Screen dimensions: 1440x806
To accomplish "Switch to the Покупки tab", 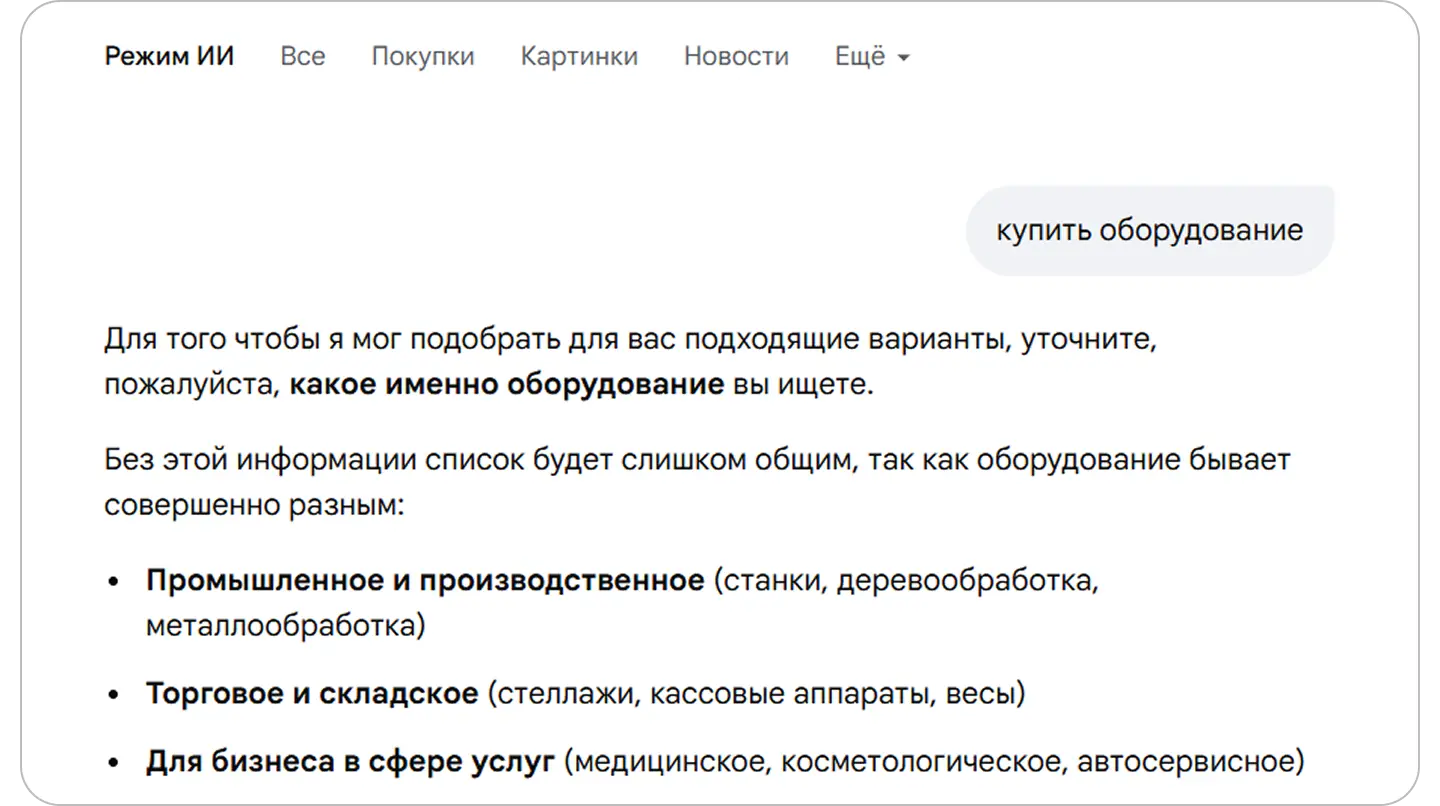I will 423,56.
